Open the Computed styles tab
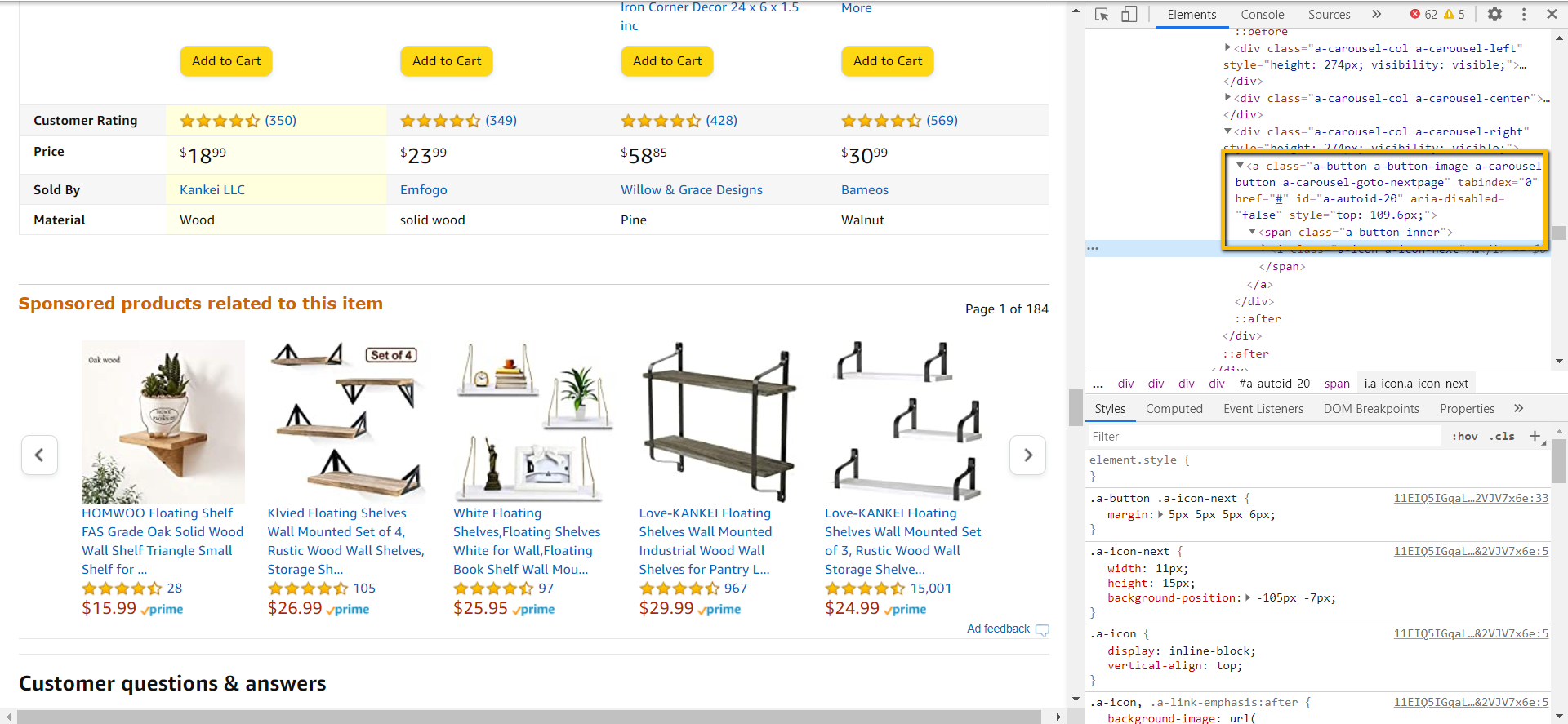This screenshot has width=1568, height=724. [x=1174, y=409]
